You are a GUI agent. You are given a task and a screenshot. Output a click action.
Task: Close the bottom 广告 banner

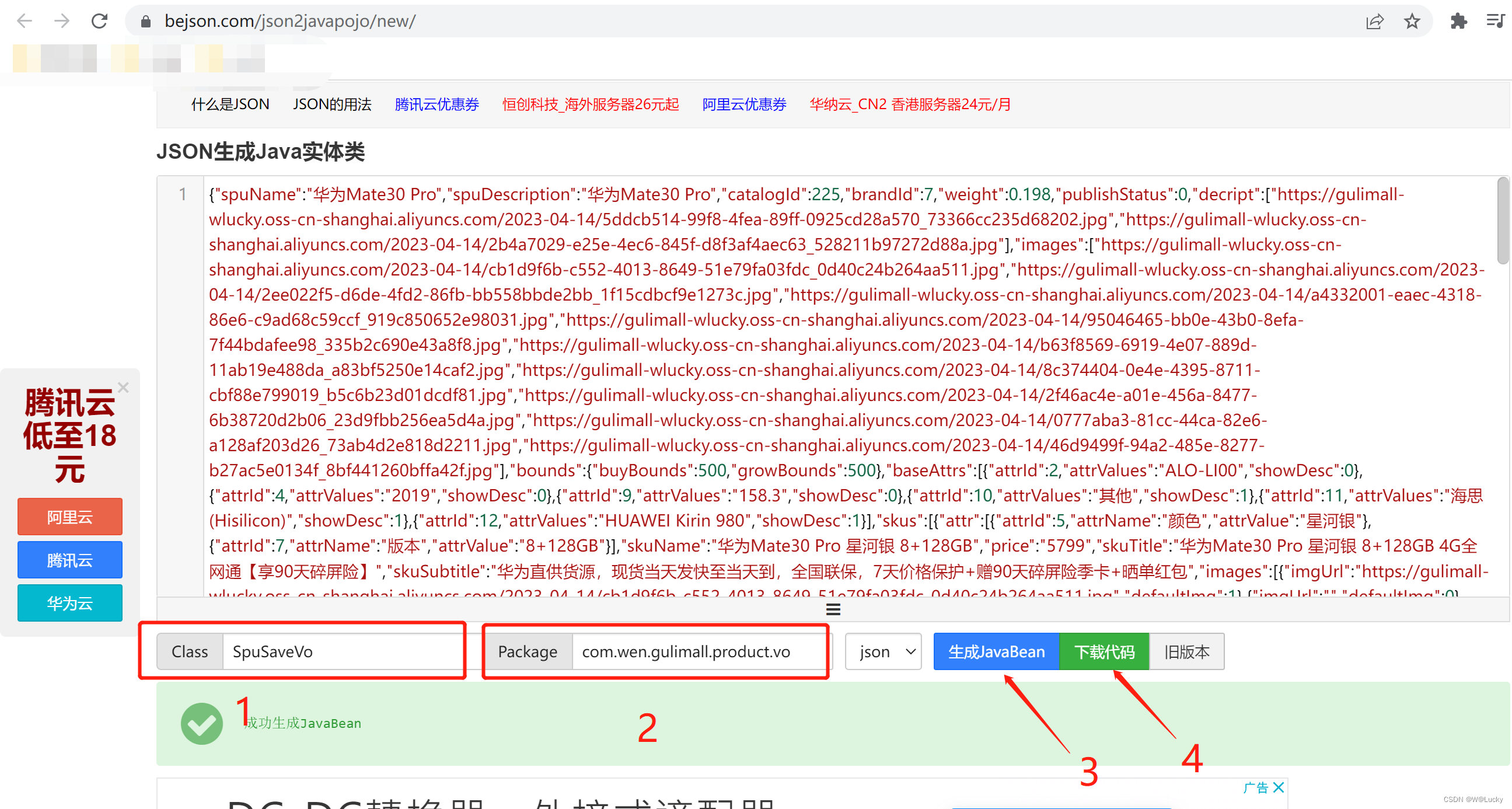point(1279,787)
